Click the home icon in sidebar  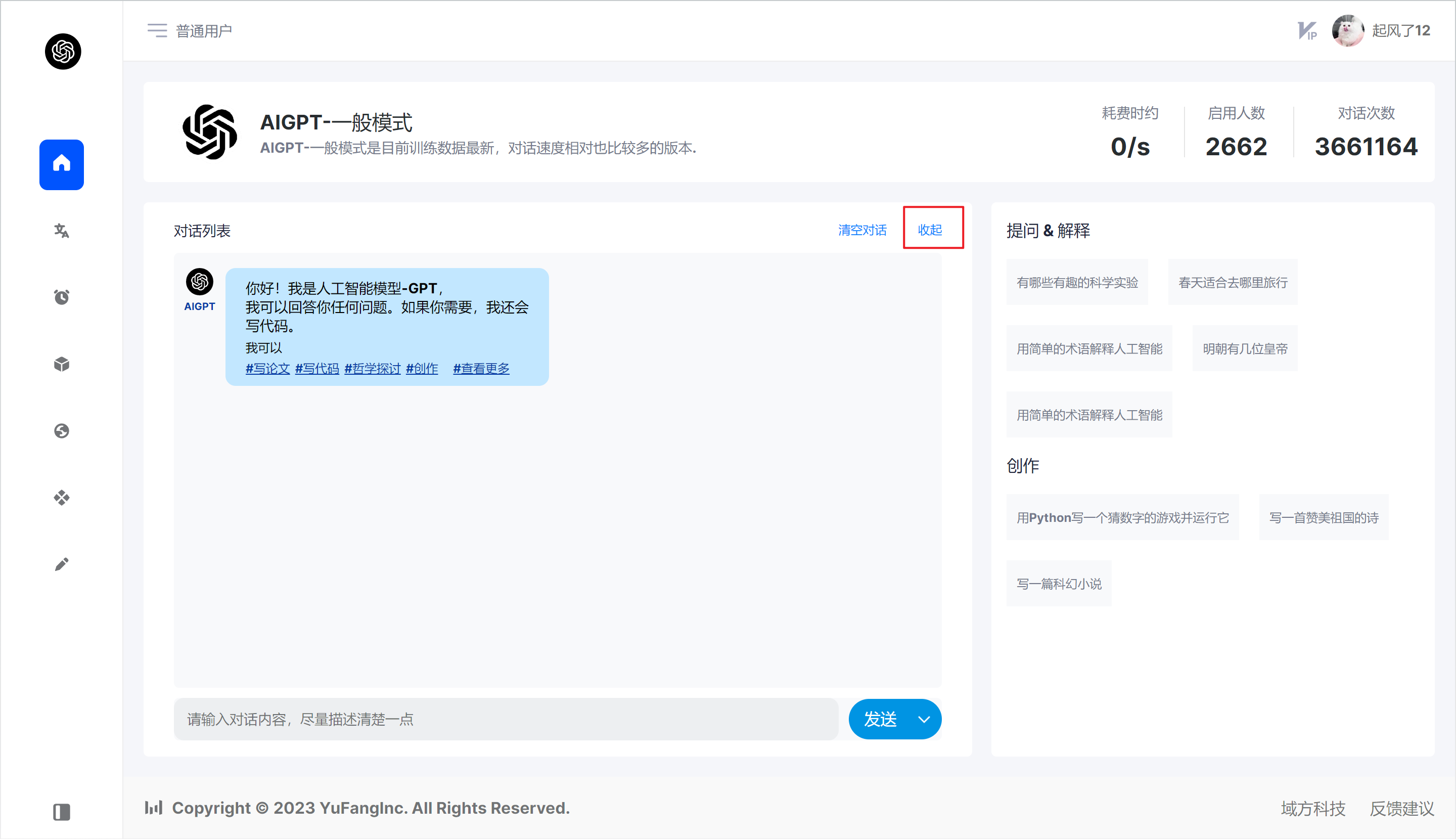tap(62, 164)
